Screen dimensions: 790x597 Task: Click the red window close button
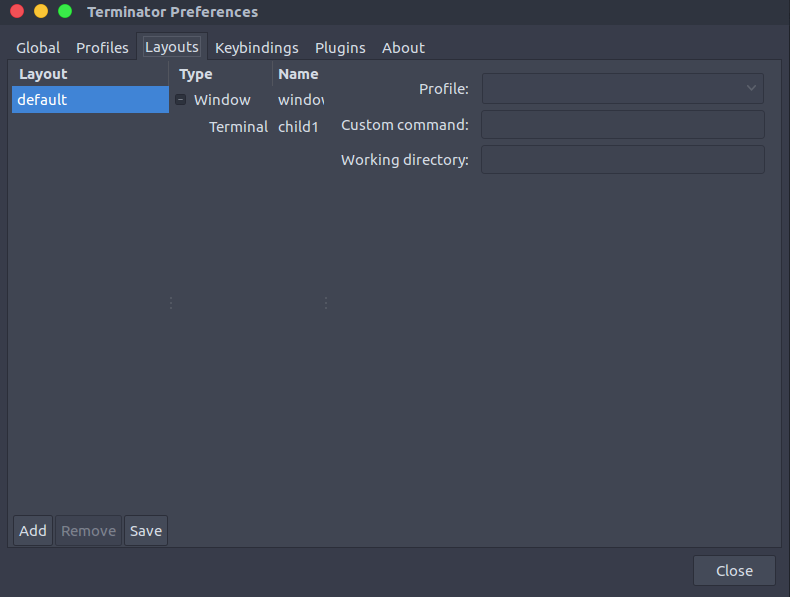17,11
